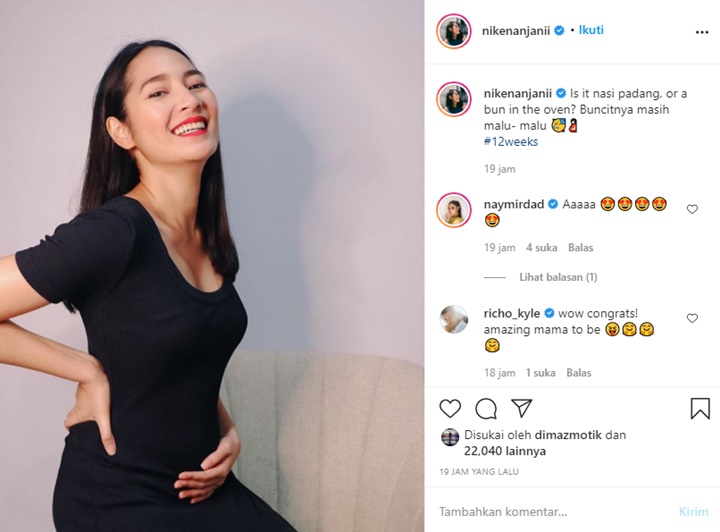Image resolution: width=720 pixels, height=532 pixels.
Task: Open the #12weeks hashtag link
Action: click(511, 142)
